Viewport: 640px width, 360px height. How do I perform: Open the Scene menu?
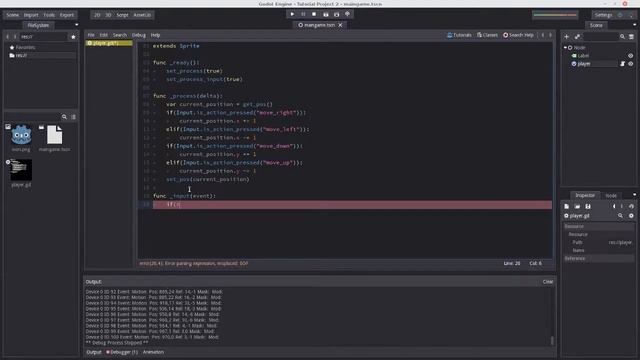click(13, 15)
